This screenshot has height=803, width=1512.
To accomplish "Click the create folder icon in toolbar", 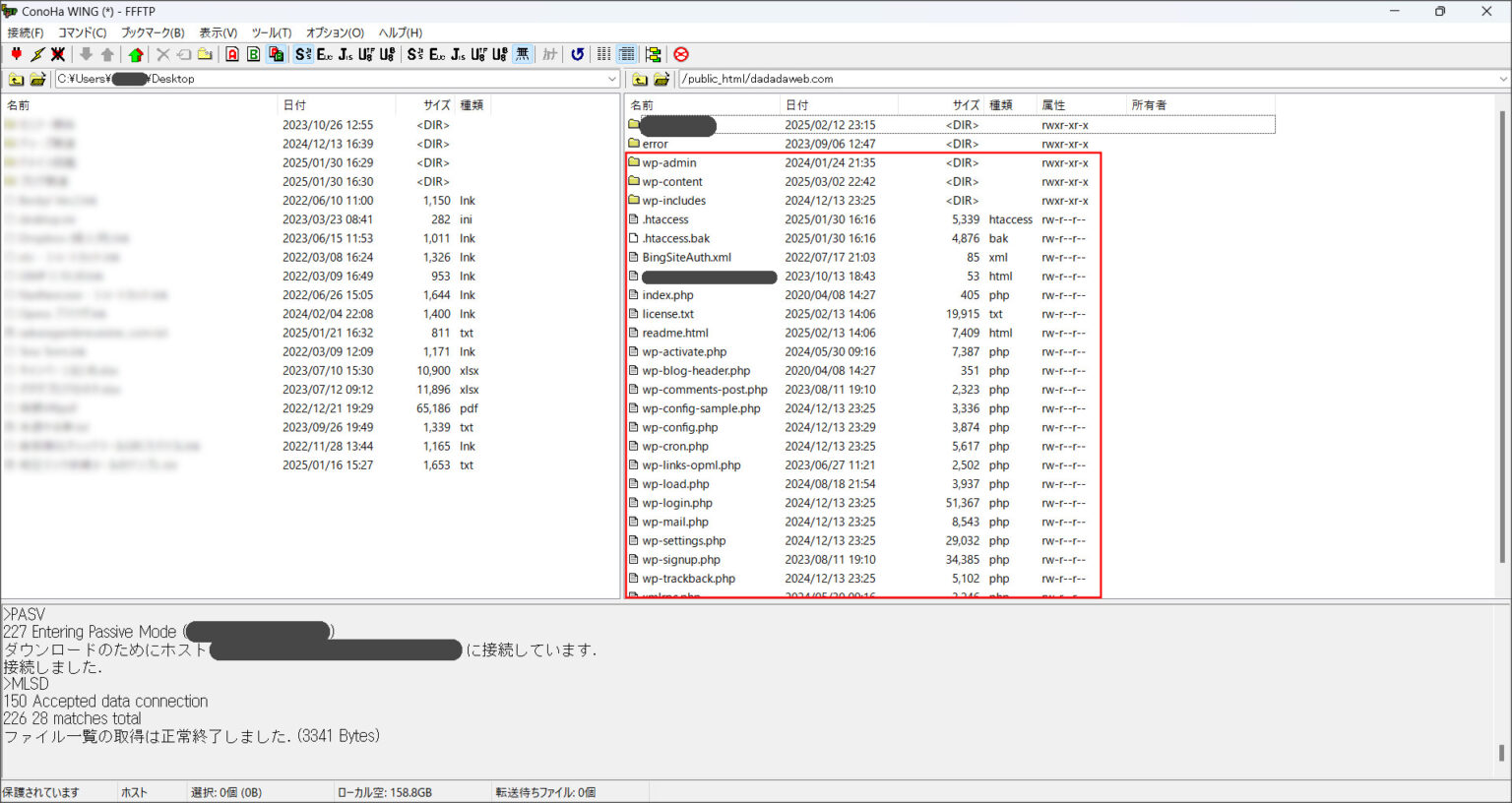I will coord(205,54).
